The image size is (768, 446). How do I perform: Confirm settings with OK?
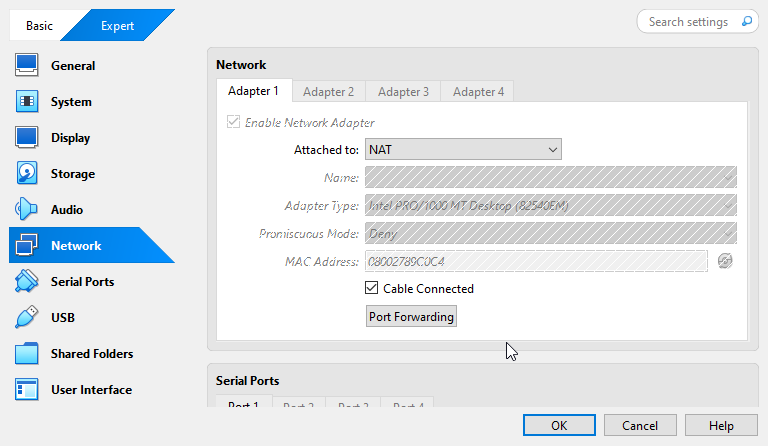coord(559,425)
